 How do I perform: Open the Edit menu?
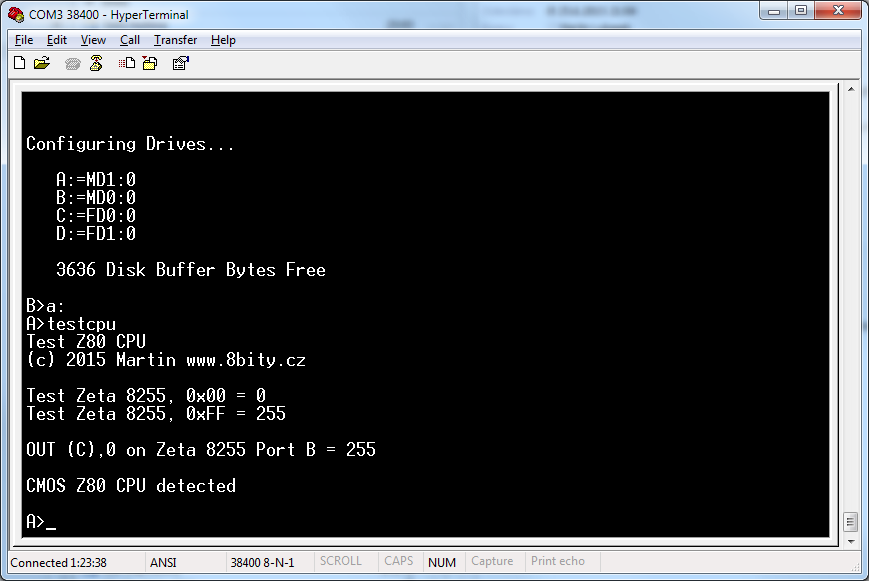[57, 40]
